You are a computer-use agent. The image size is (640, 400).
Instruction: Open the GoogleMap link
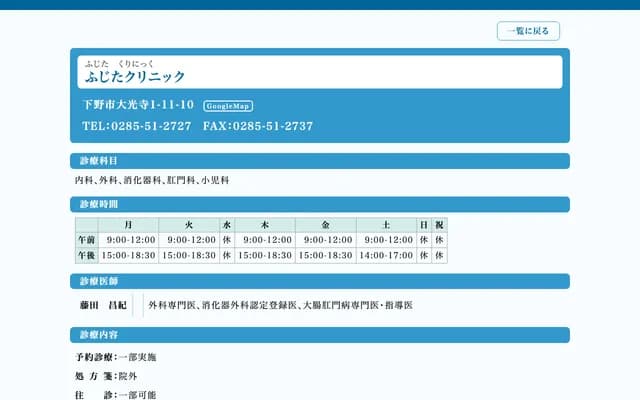(x=228, y=106)
